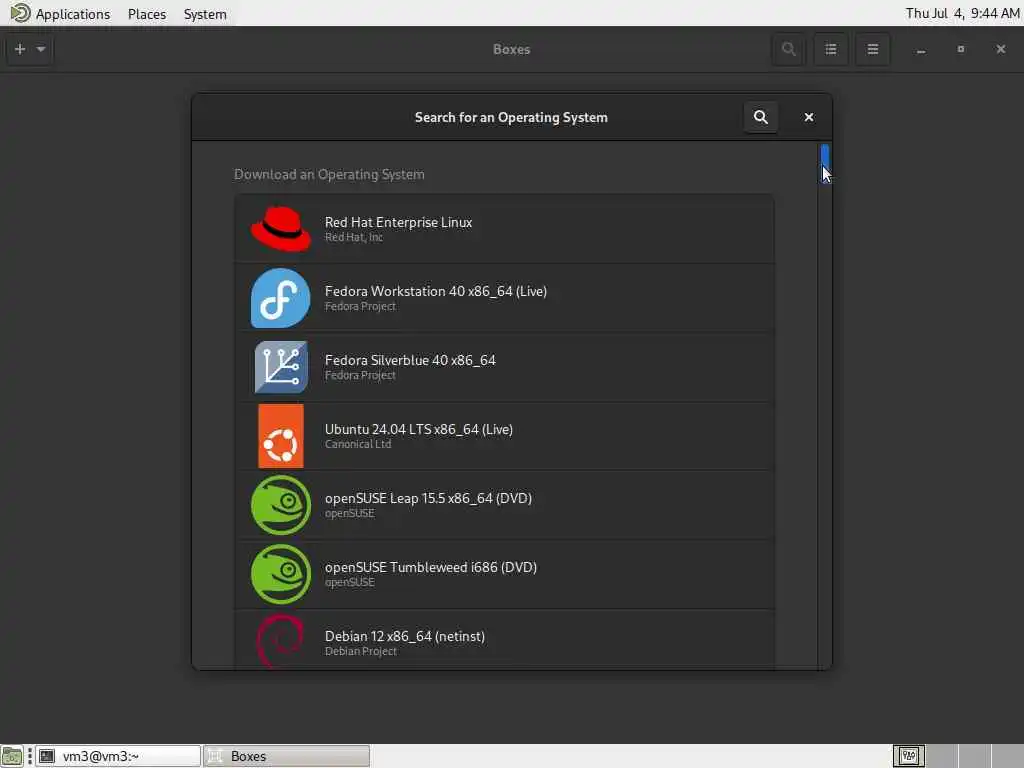Open search in the operating system dialog
1024x768 pixels.
coord(761,117)
